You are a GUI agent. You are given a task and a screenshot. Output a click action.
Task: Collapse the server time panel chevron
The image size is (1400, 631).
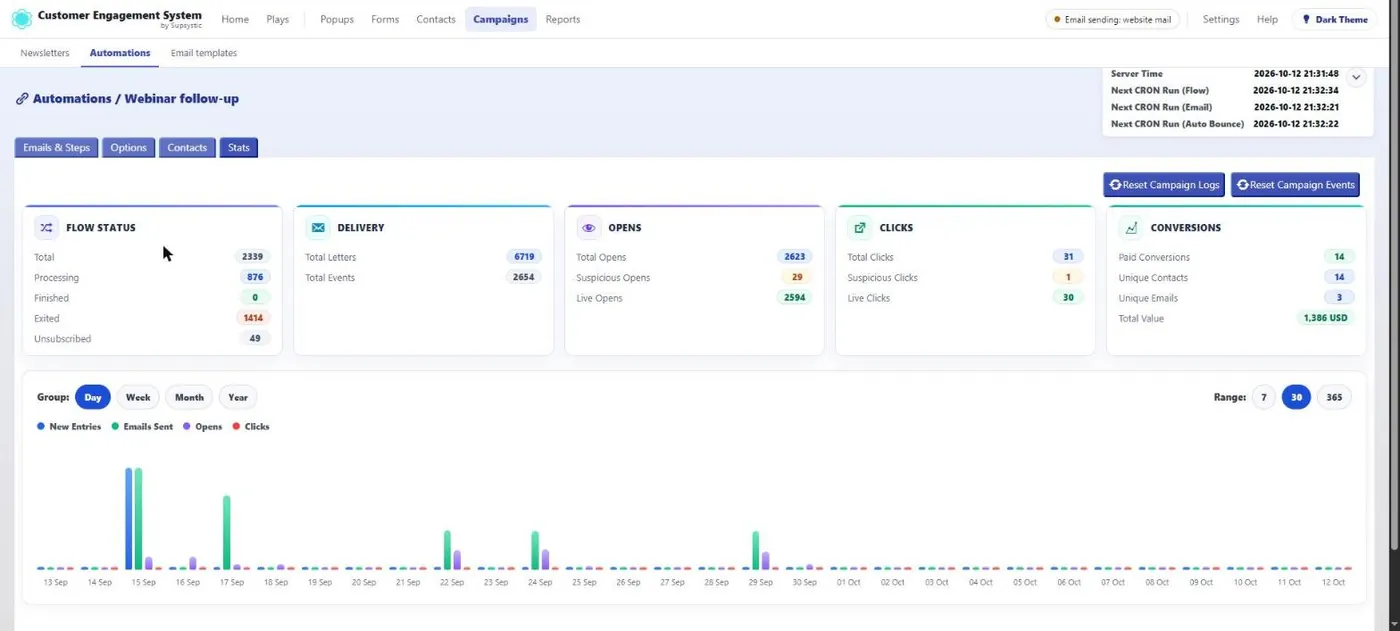[x=1356, y=77]
